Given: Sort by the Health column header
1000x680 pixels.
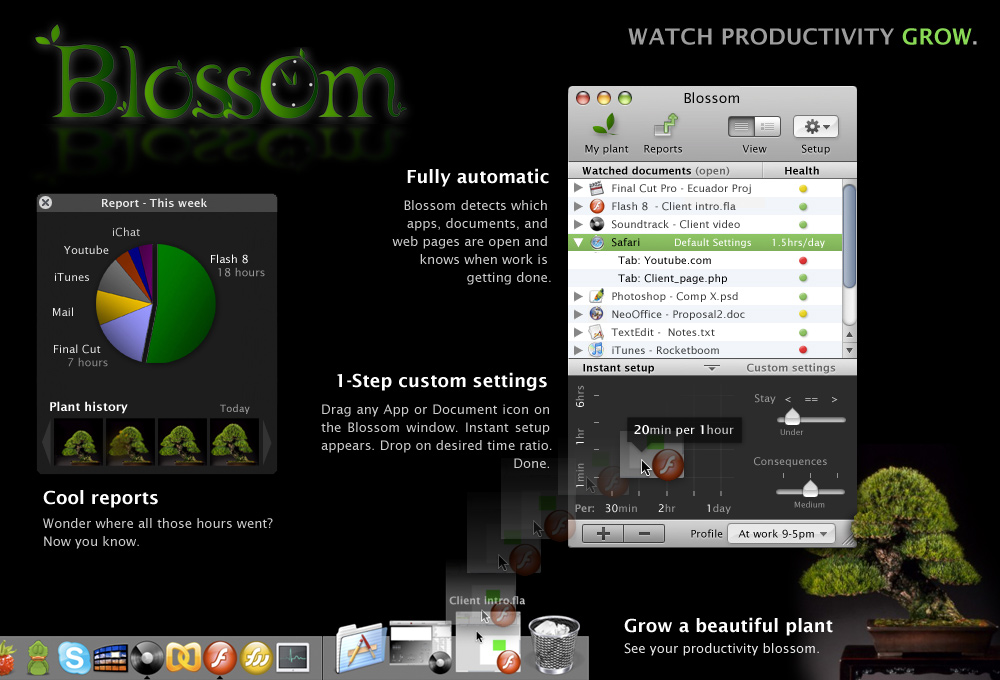Looking at the screenshot, I should point(802,170).
